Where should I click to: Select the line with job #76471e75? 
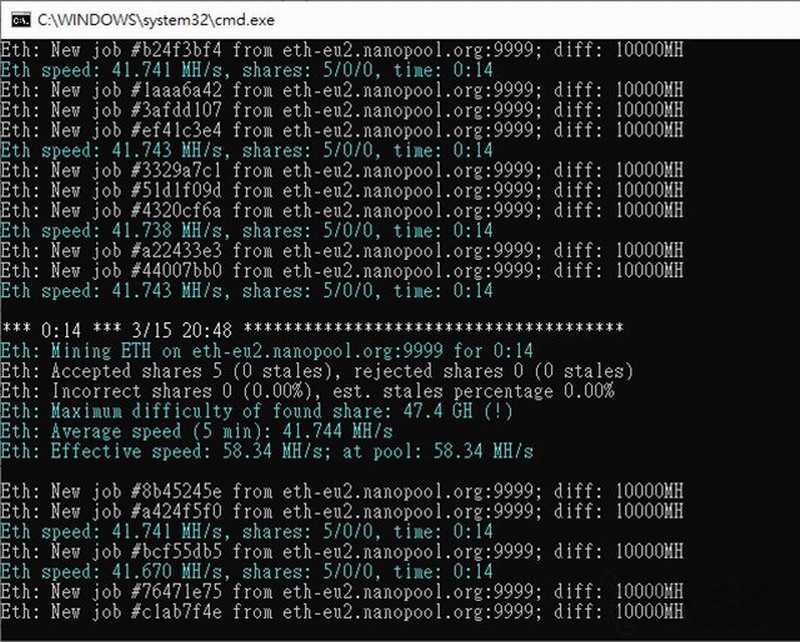[x=342, y=592]
